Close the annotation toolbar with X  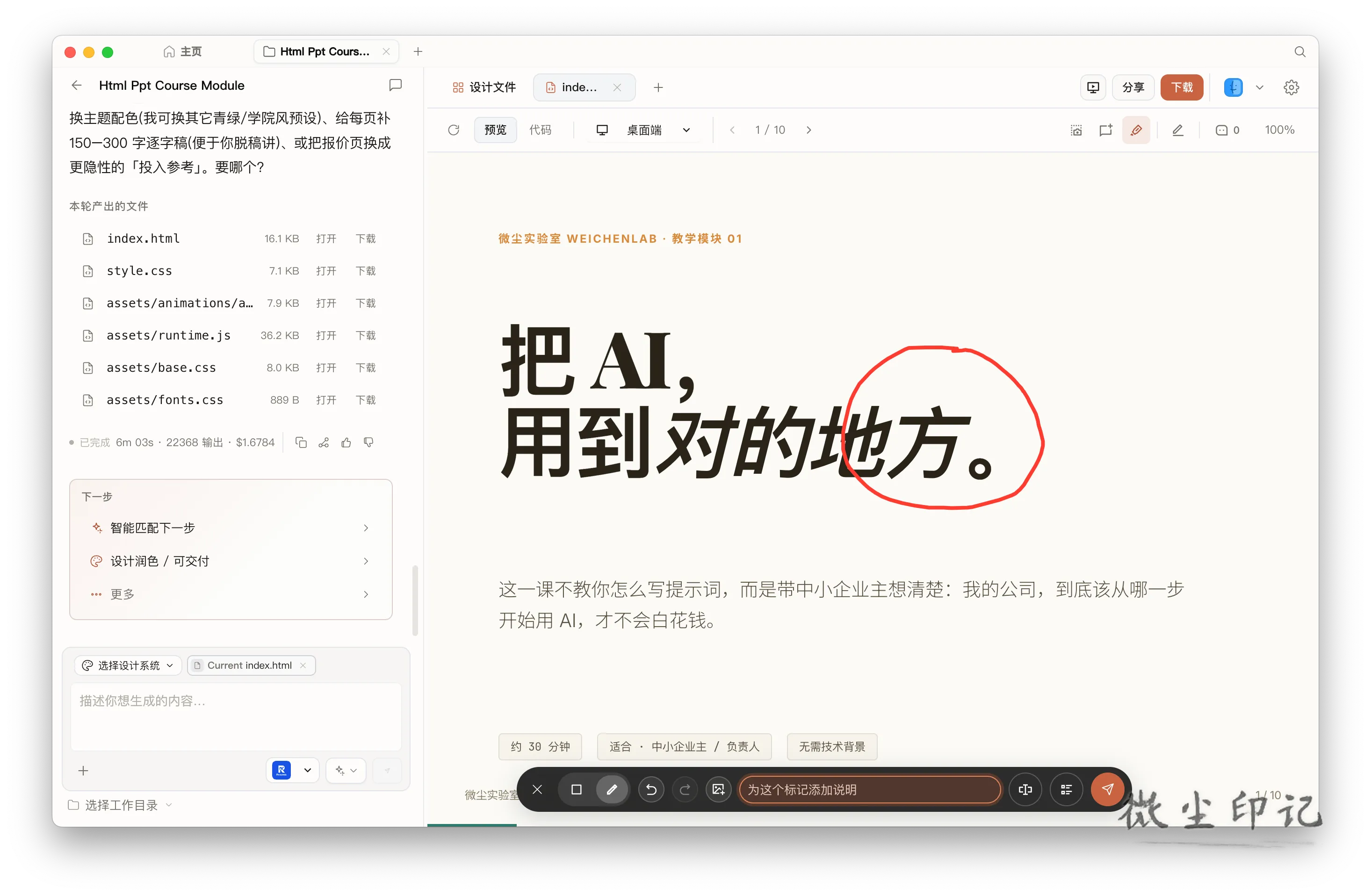tap(537, 789)
